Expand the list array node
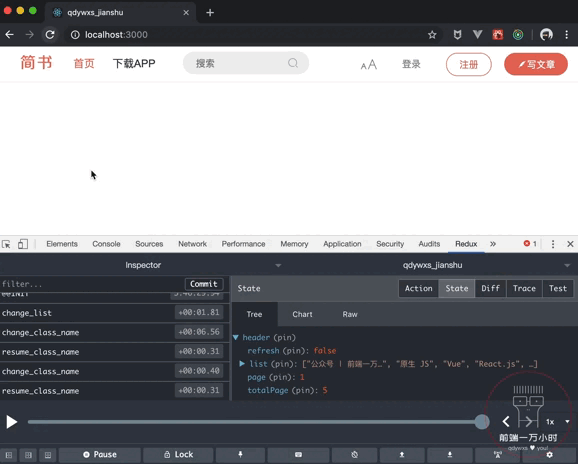This screenshot has width=578, height=464. click(x=242, y=364)
